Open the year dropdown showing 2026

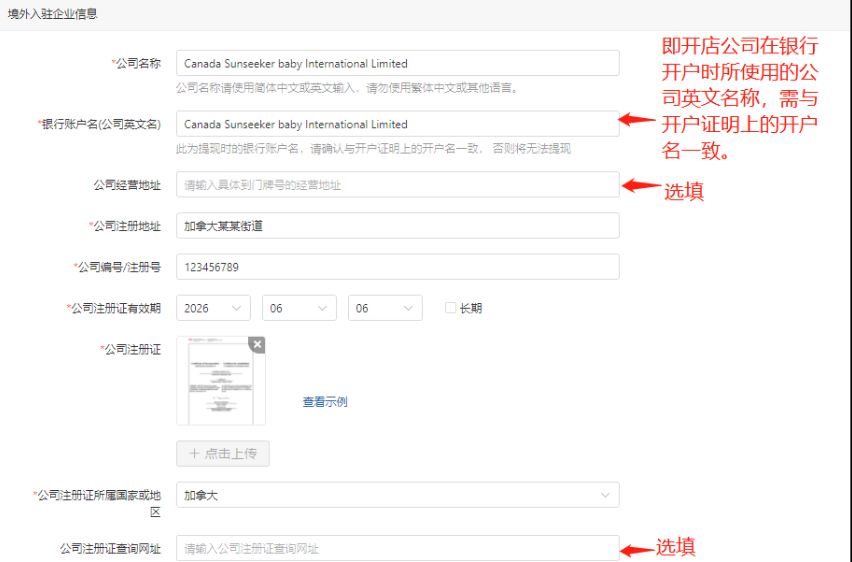click(213, 308)
